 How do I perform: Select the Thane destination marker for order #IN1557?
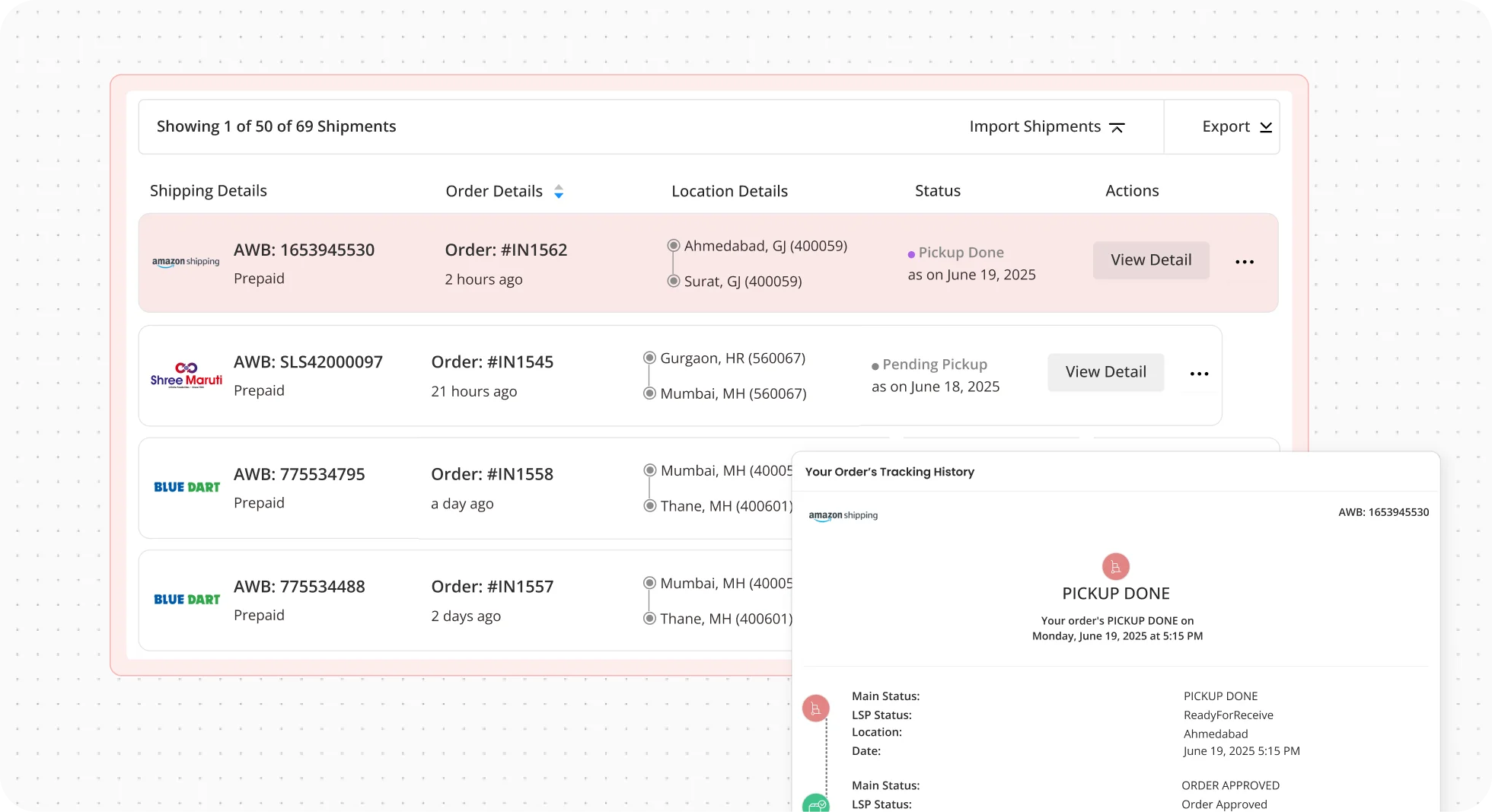pos(649,618)
